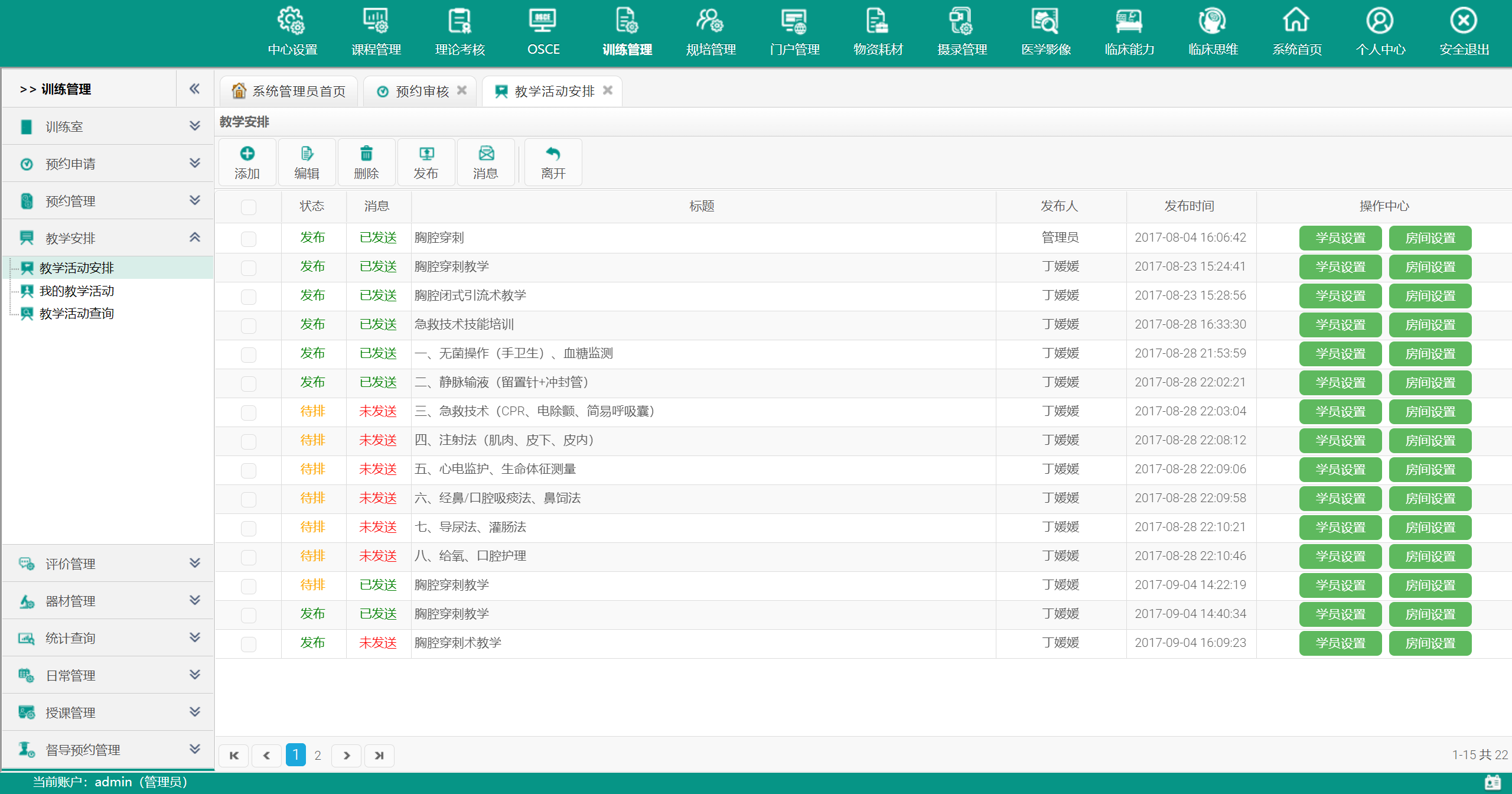Close the 预约审核 tab
The height and width of the screenshot is (794, 1512).
(x=462, y=90)
